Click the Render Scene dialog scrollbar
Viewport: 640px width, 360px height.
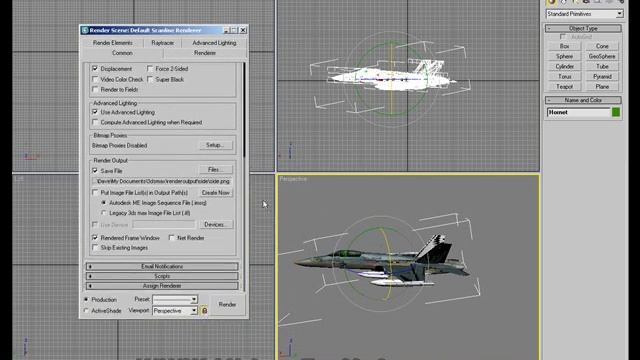click(244, 110)
